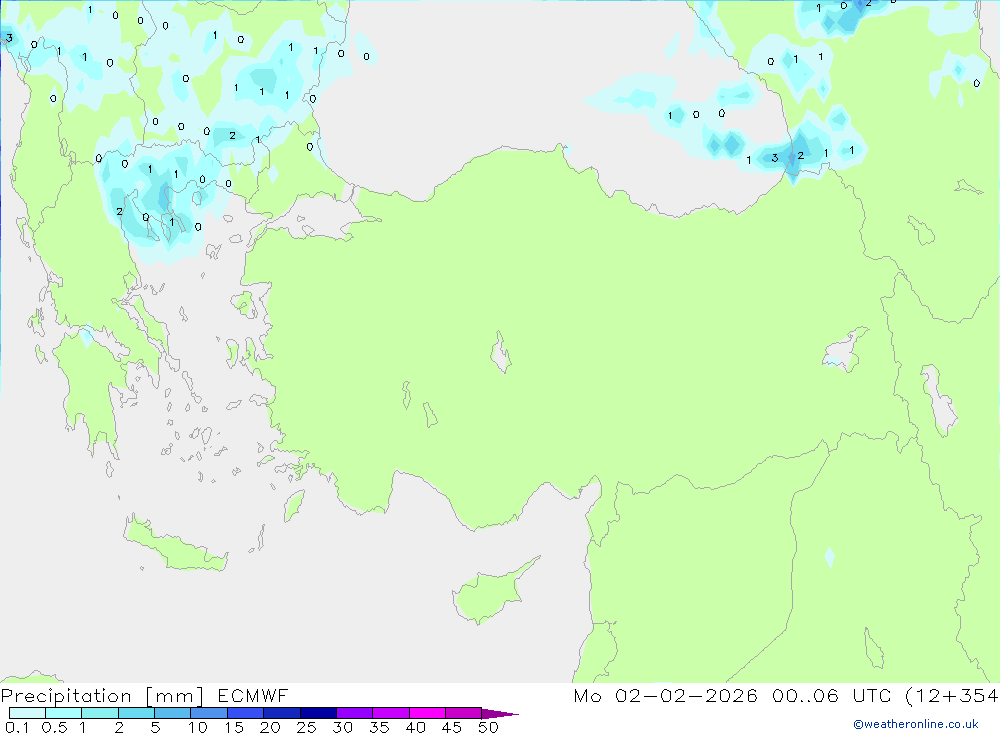This screenshot has width=1000, height=733.
Task: Click the legend value "0.1"
Action: pos(17,727)
